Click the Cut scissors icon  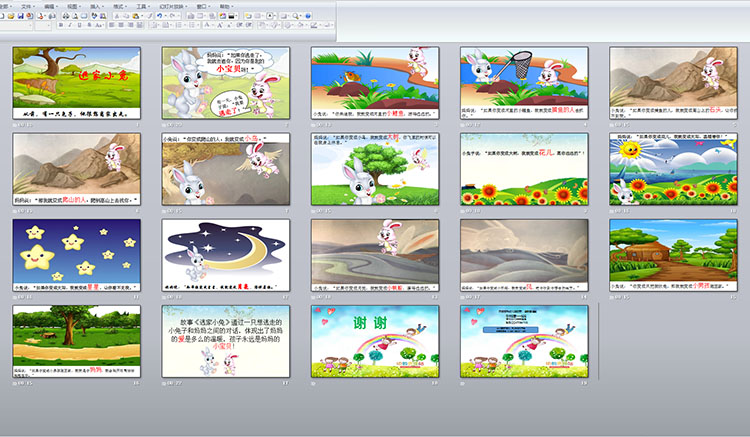click(117, 16)
